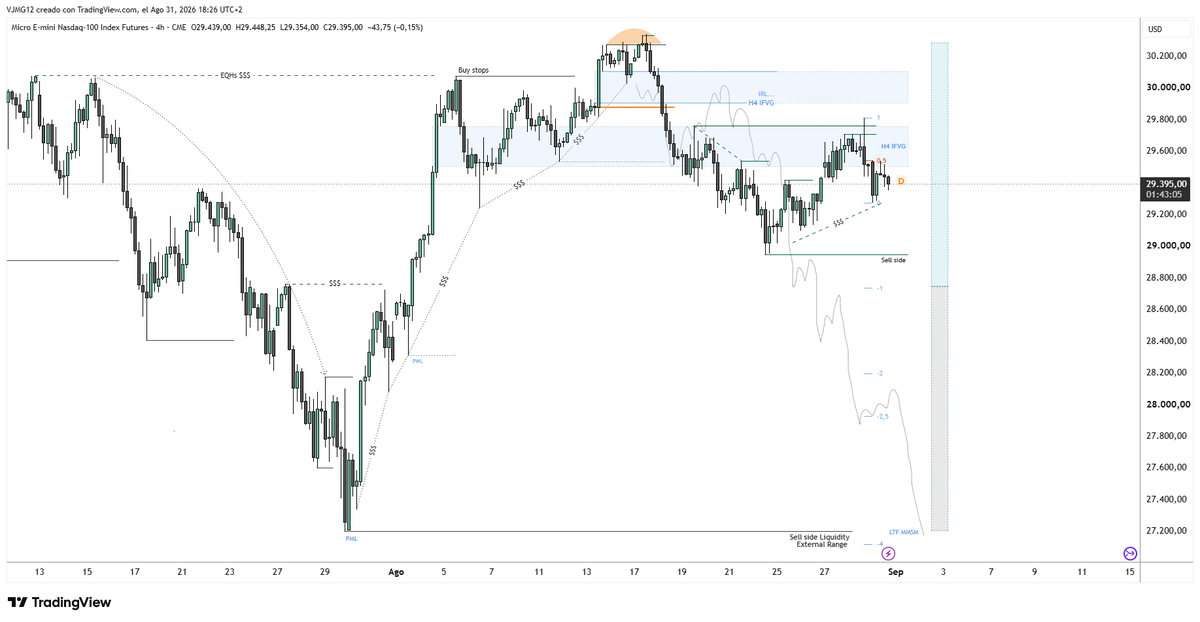
Task: Click the H4 IFVG label under IRL
Action: coord(761,103)
